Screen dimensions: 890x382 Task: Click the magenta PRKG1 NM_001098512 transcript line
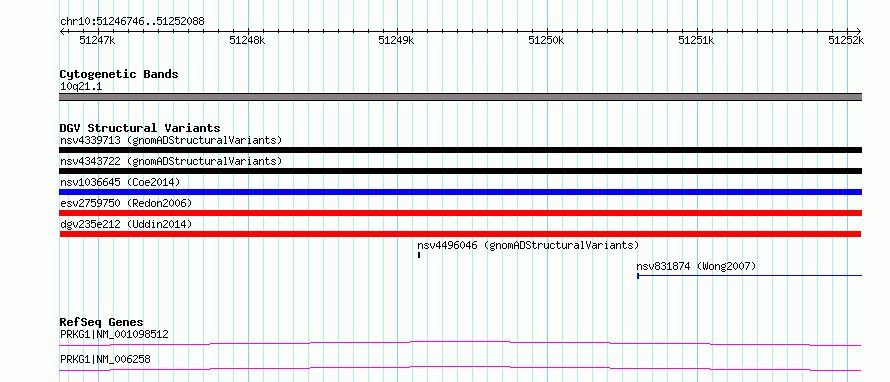click(x=460, y=343)
